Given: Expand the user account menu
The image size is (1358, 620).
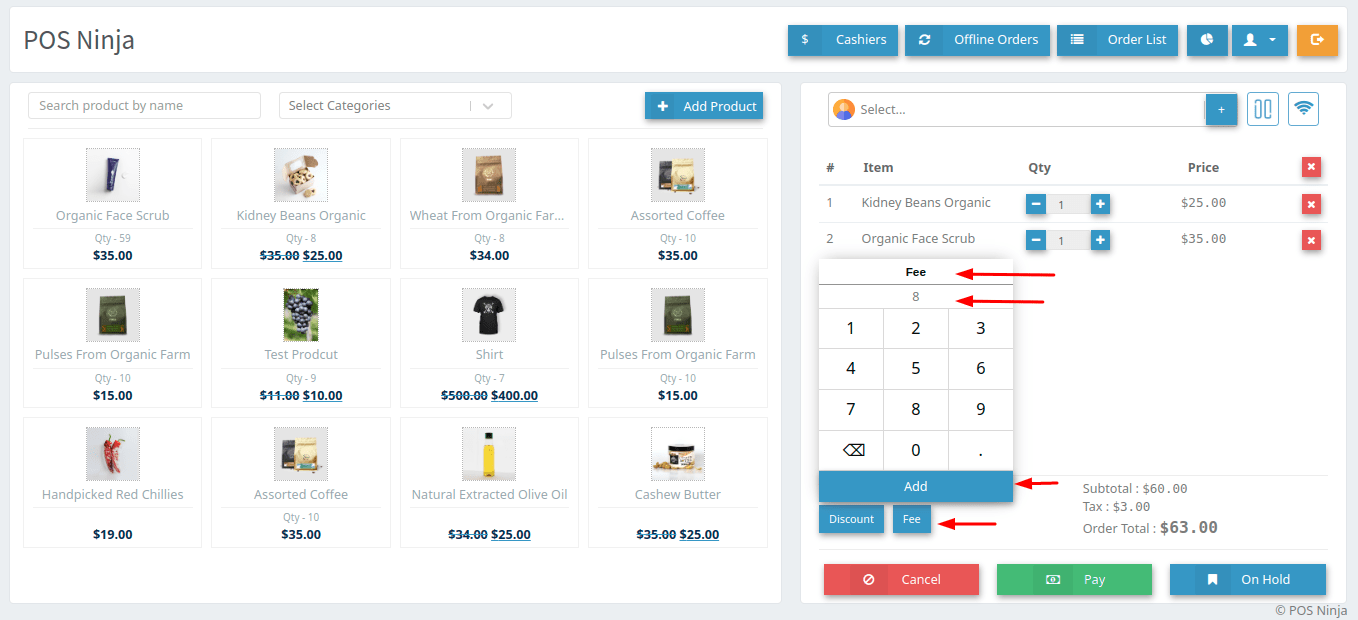Looking at the screenshot, I should tap(1259, 40).
